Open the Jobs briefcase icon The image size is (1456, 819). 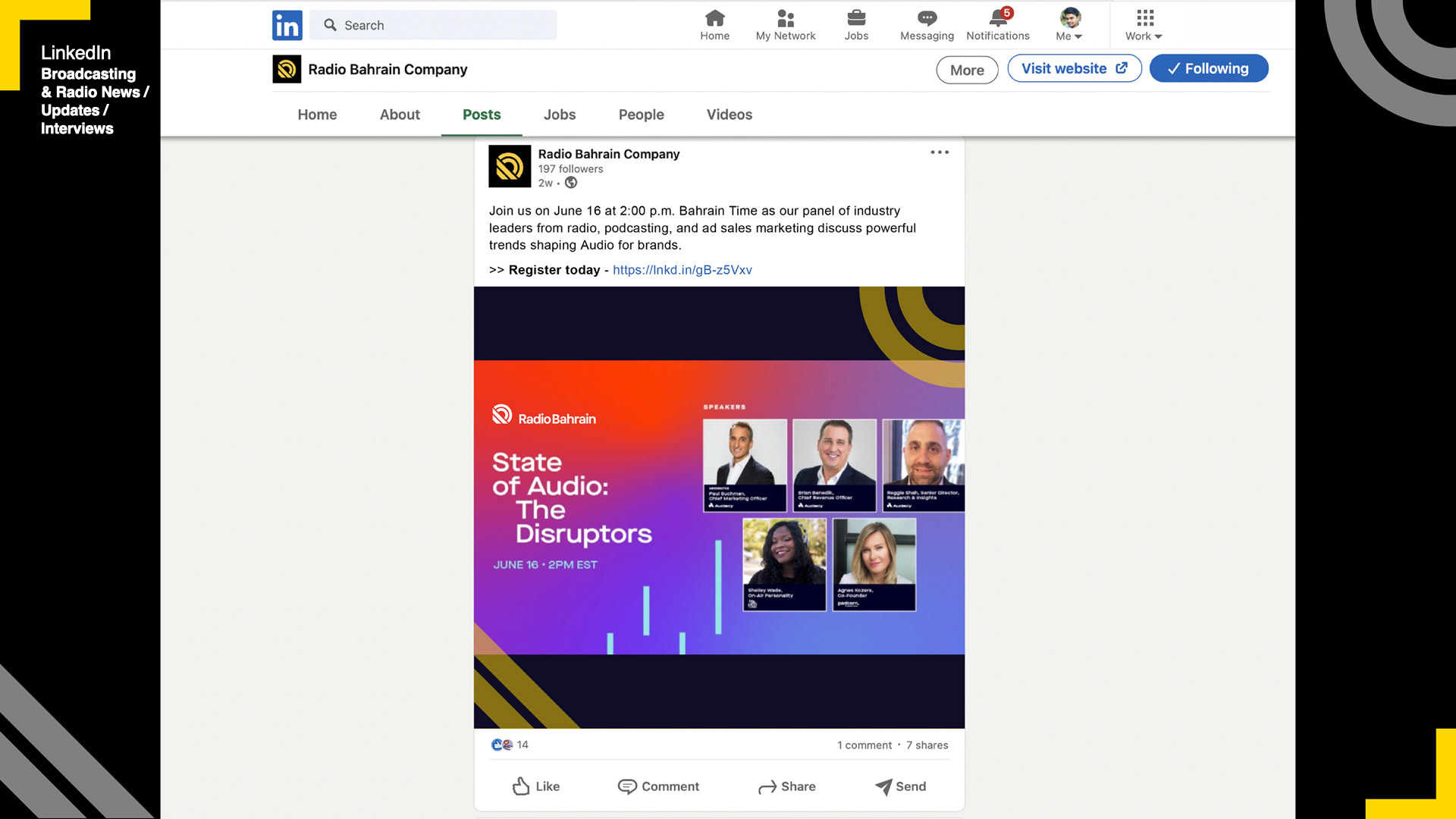tap(856, 25)
